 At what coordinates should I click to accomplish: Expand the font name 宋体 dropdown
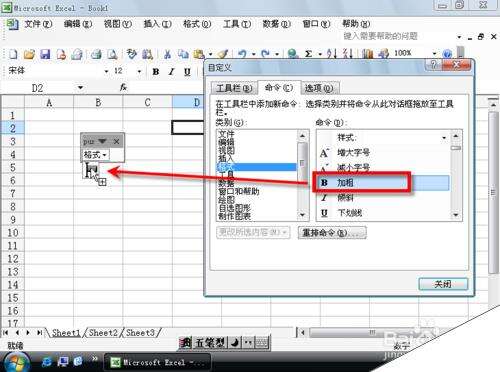(x=106, y=71)
